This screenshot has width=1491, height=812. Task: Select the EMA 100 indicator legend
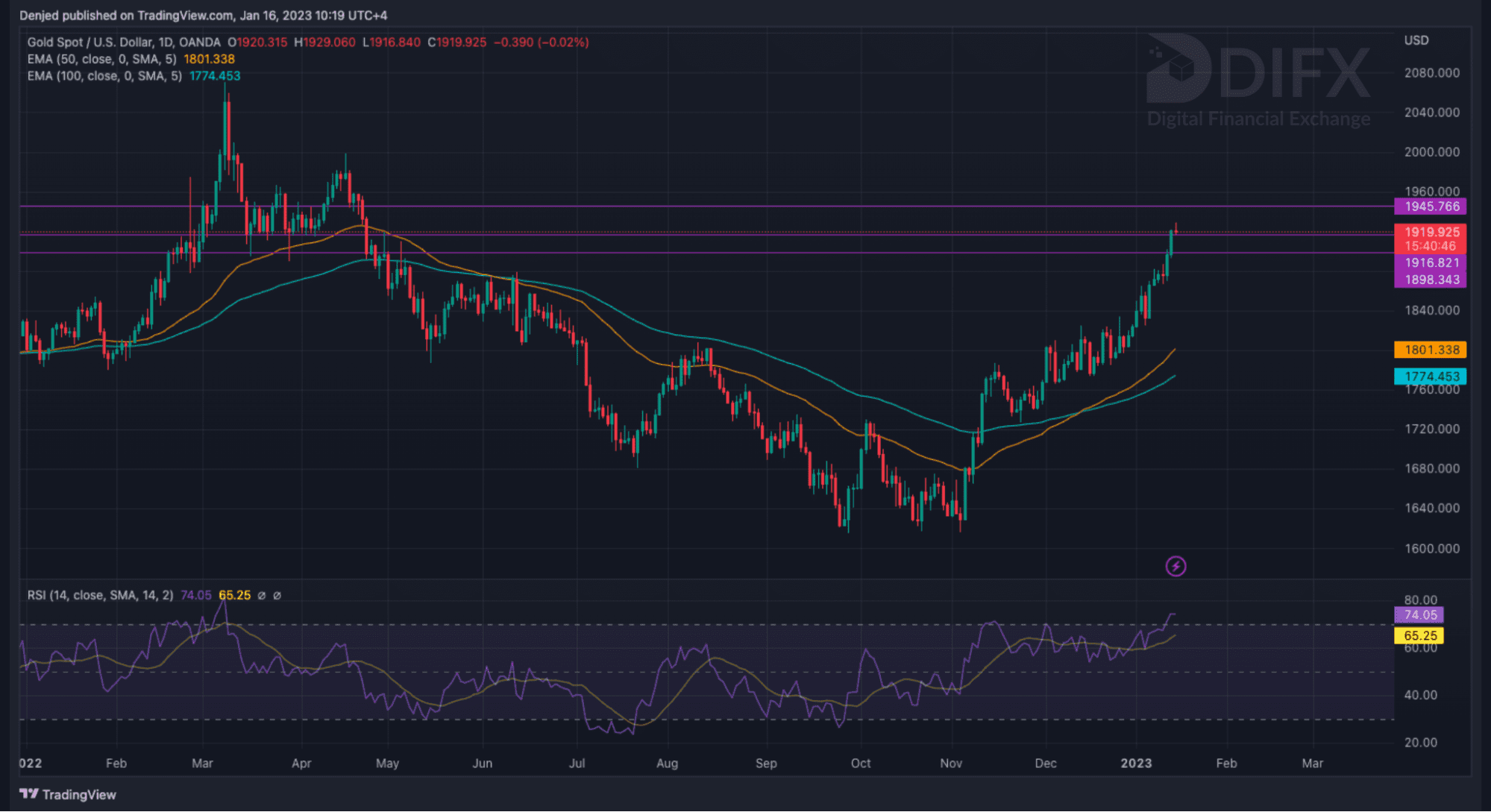point(104,76)
